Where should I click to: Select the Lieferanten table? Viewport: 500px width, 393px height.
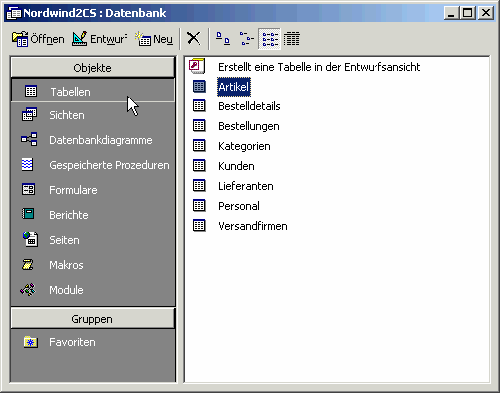pos(246,186)
